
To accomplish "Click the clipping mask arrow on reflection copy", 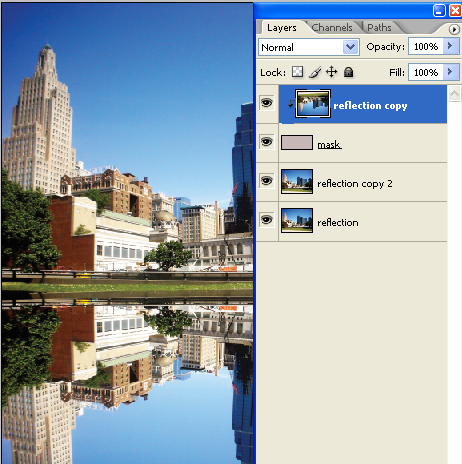I will coord(291,104).
